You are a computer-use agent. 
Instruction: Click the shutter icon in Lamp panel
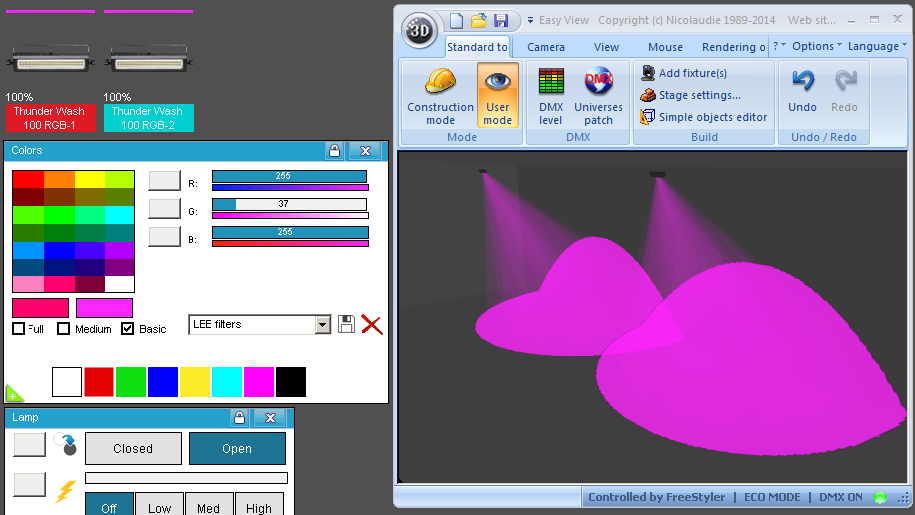point(65,444)
